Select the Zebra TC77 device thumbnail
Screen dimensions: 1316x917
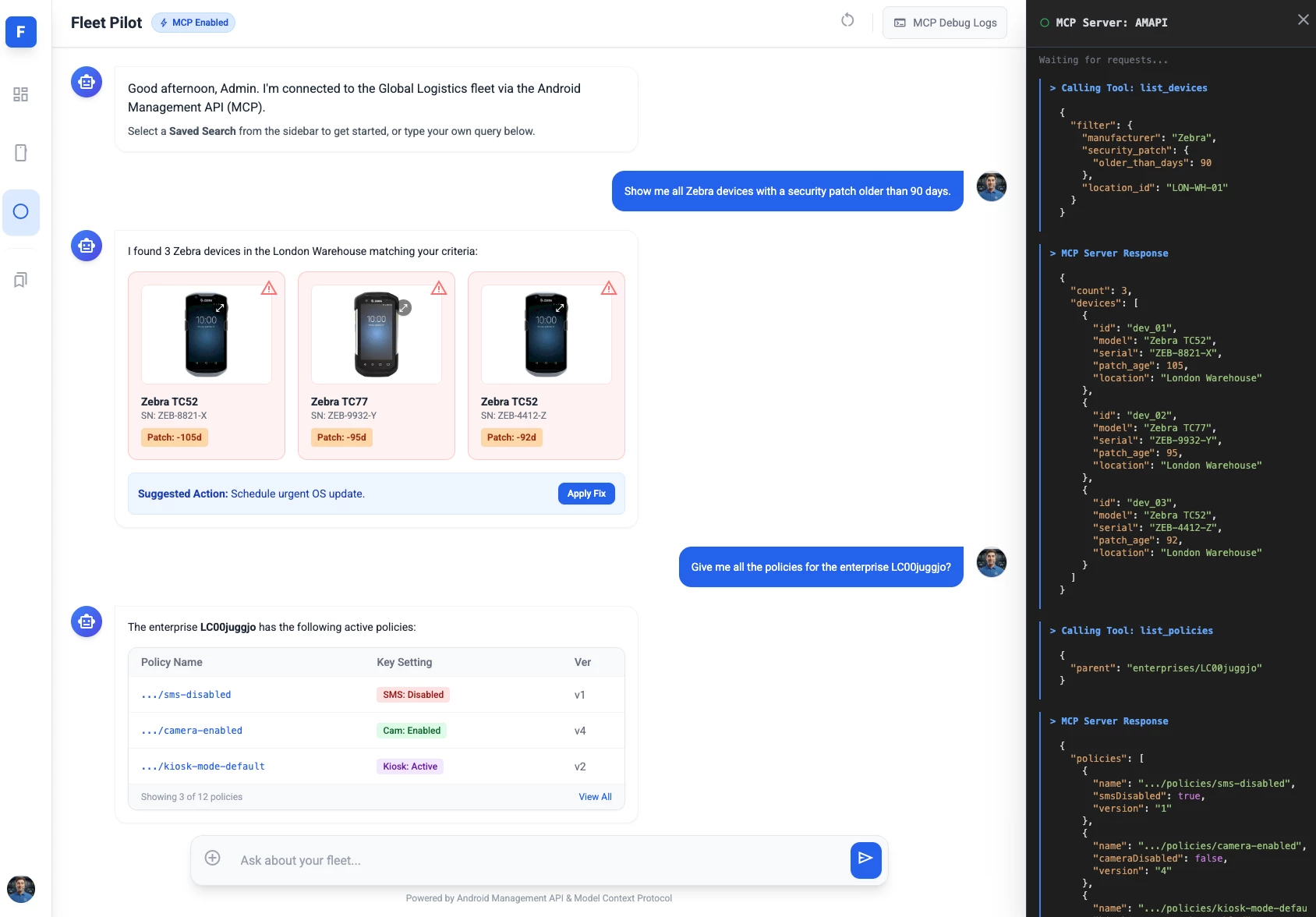(x=377, y=335)
